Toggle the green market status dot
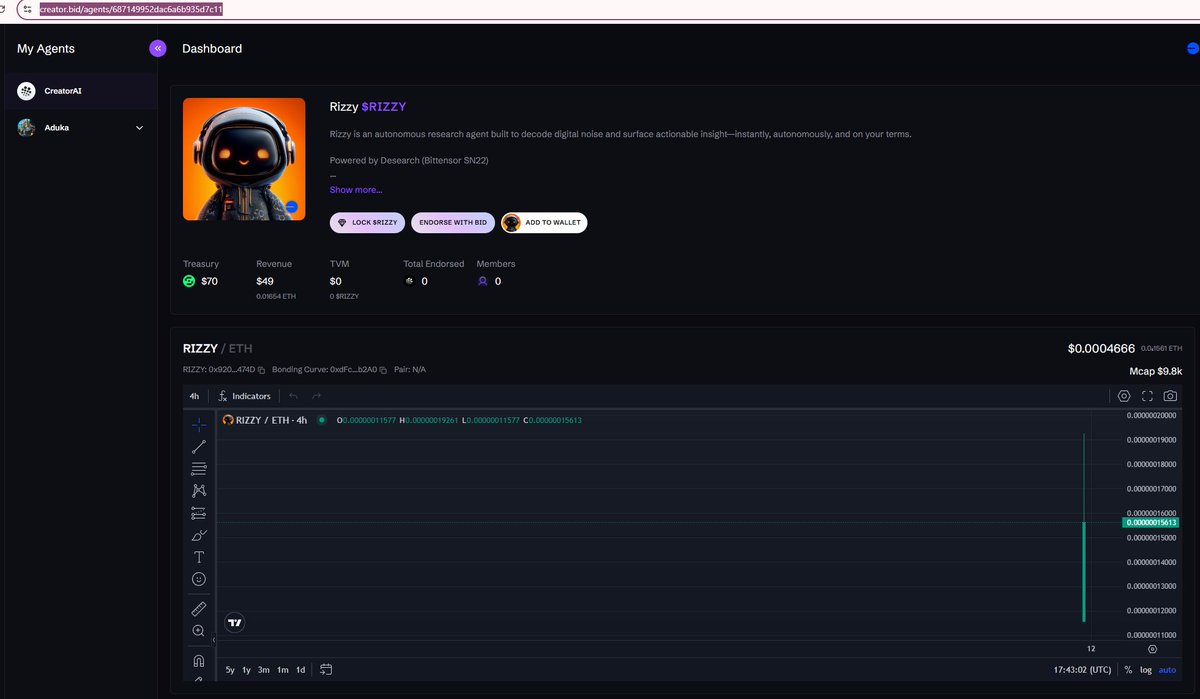This screenshot has width=1200, height=699. coord(321,420)
